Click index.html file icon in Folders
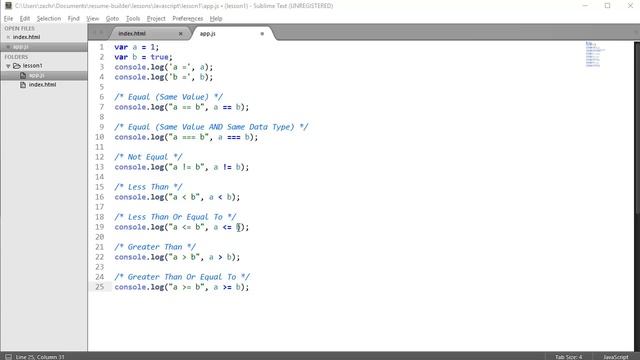This screenshot has height=360, width=640. tap(23, 85)
